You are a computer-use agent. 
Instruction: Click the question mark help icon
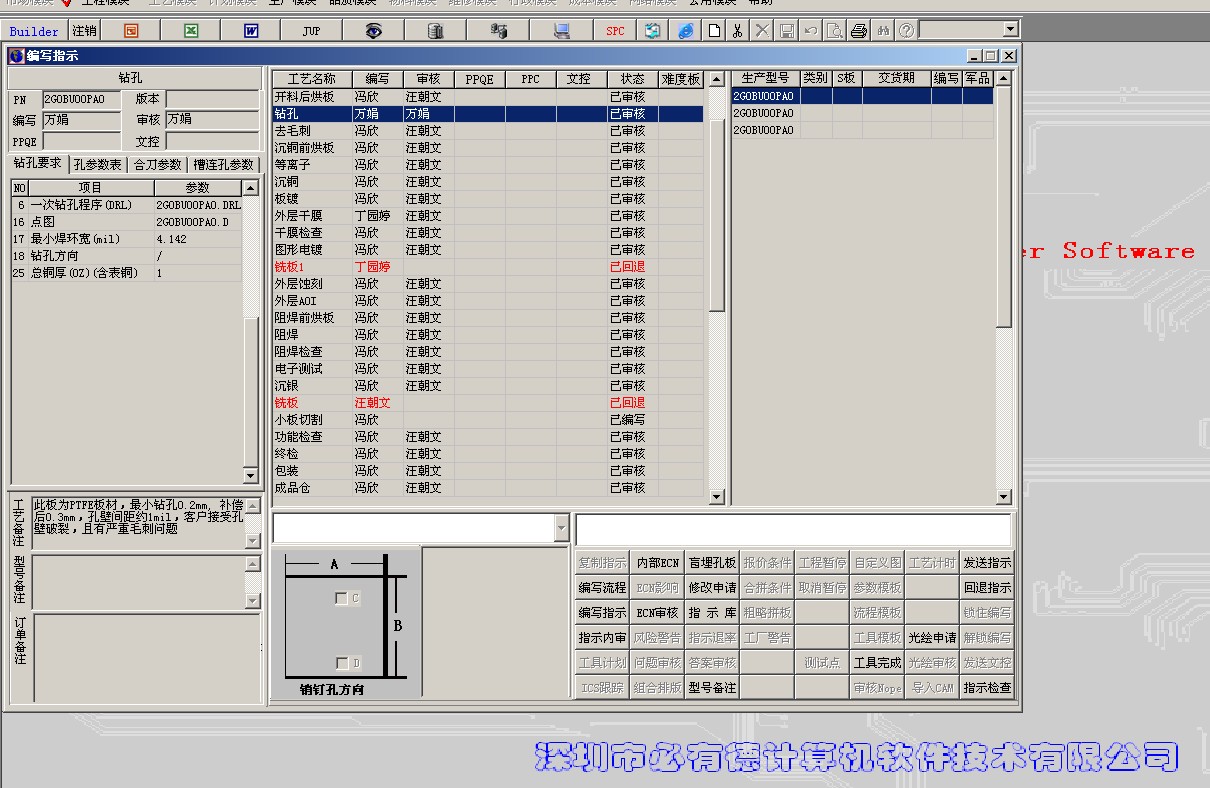click(x=906, y=31)
